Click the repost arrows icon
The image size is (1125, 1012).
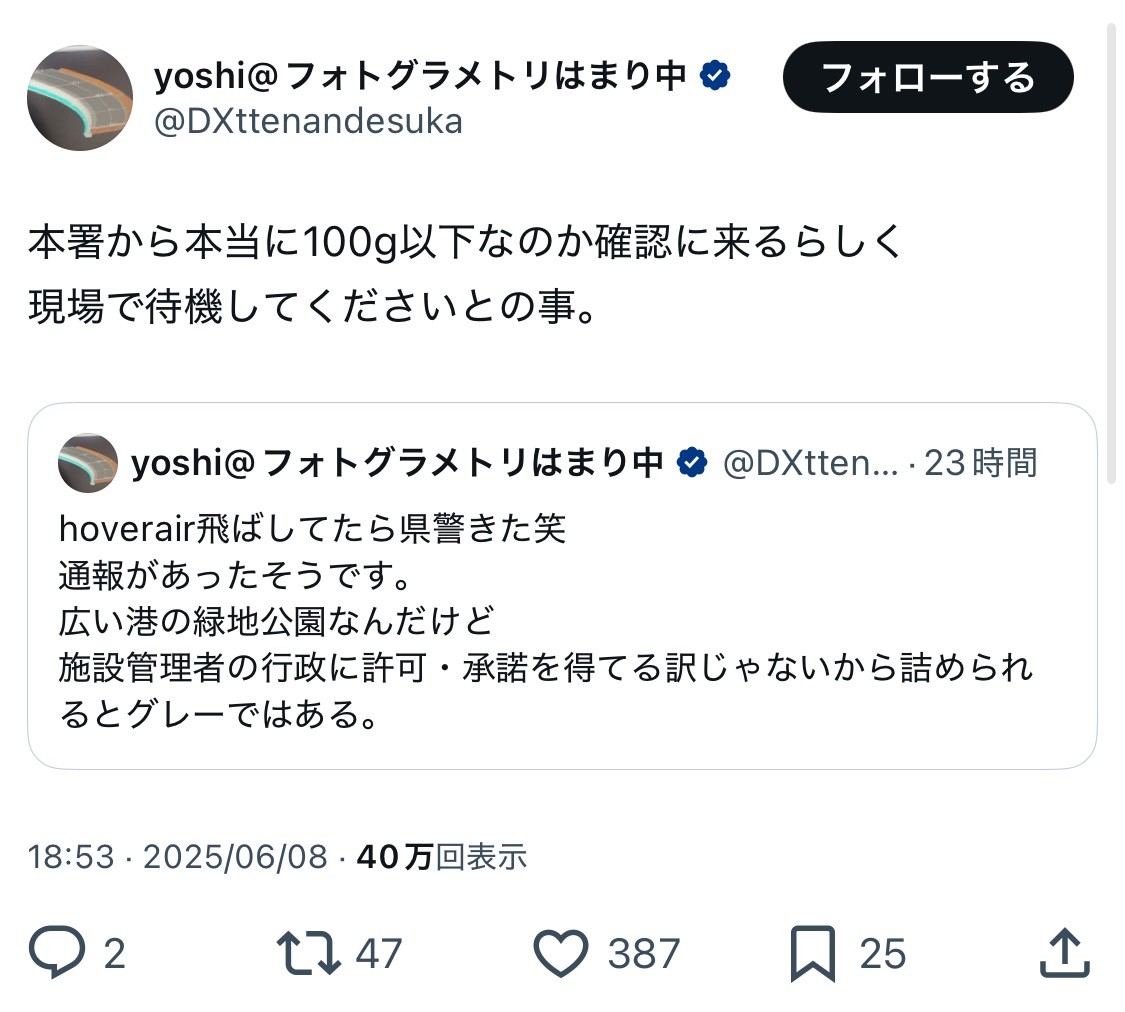[309, 953]
